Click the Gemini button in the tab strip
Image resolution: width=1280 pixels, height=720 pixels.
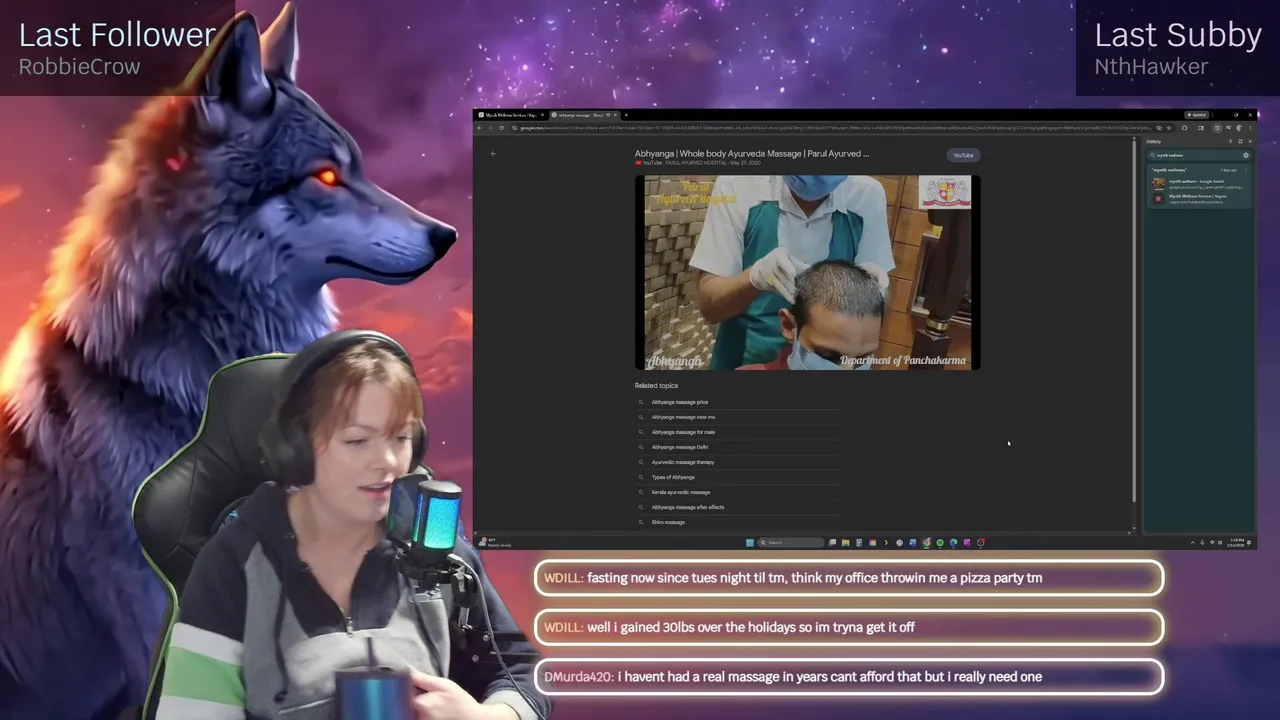(x=1197, y=115)
